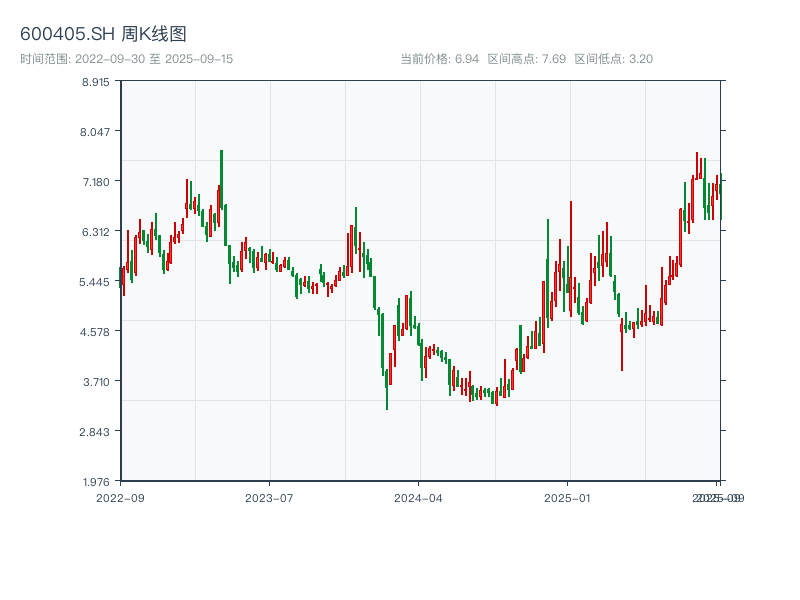
Task: Click the x-axis label 2023-07
Action: click(269, 498)
